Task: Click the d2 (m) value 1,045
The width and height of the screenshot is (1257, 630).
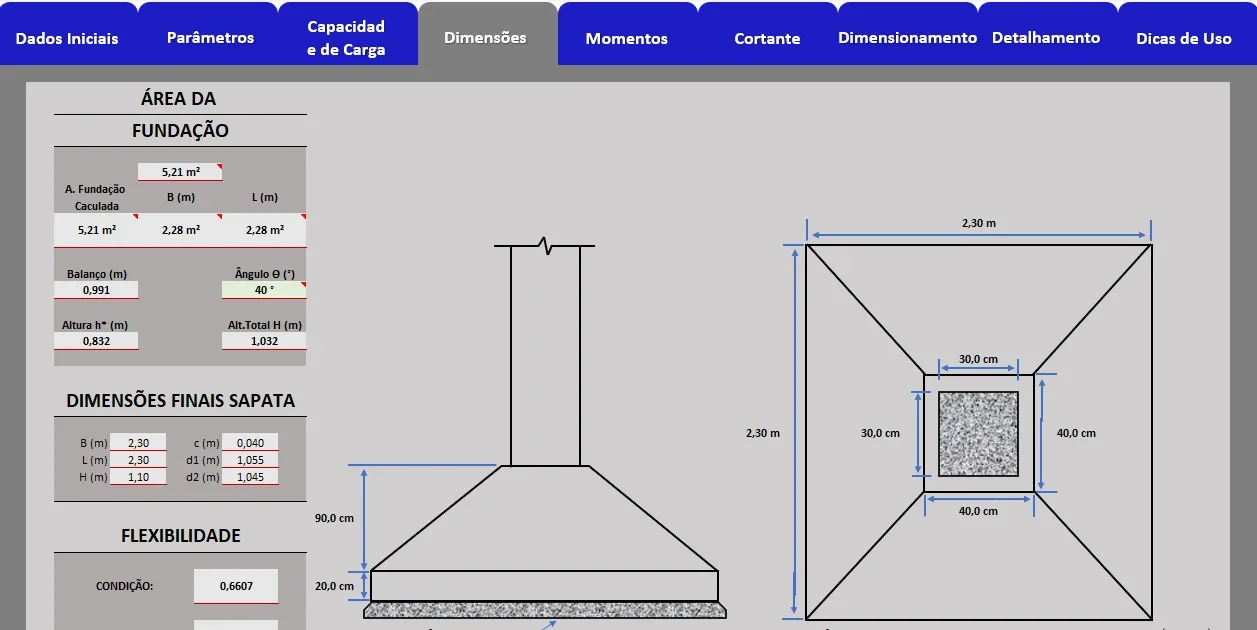Action: [x=250, y=477]
